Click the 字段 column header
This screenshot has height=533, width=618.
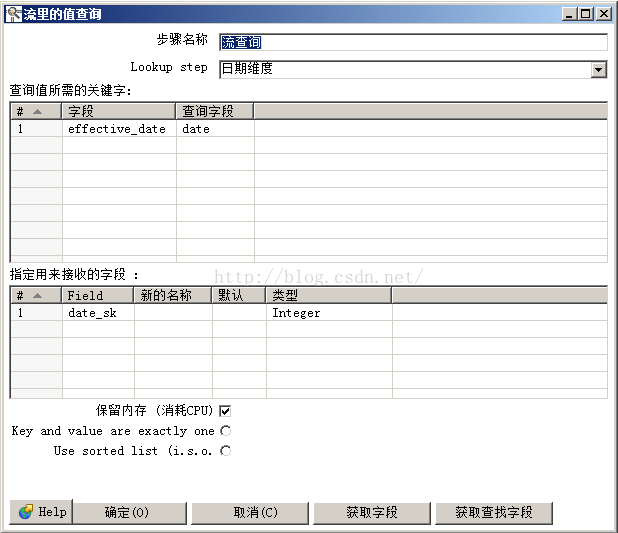[119, 111]
